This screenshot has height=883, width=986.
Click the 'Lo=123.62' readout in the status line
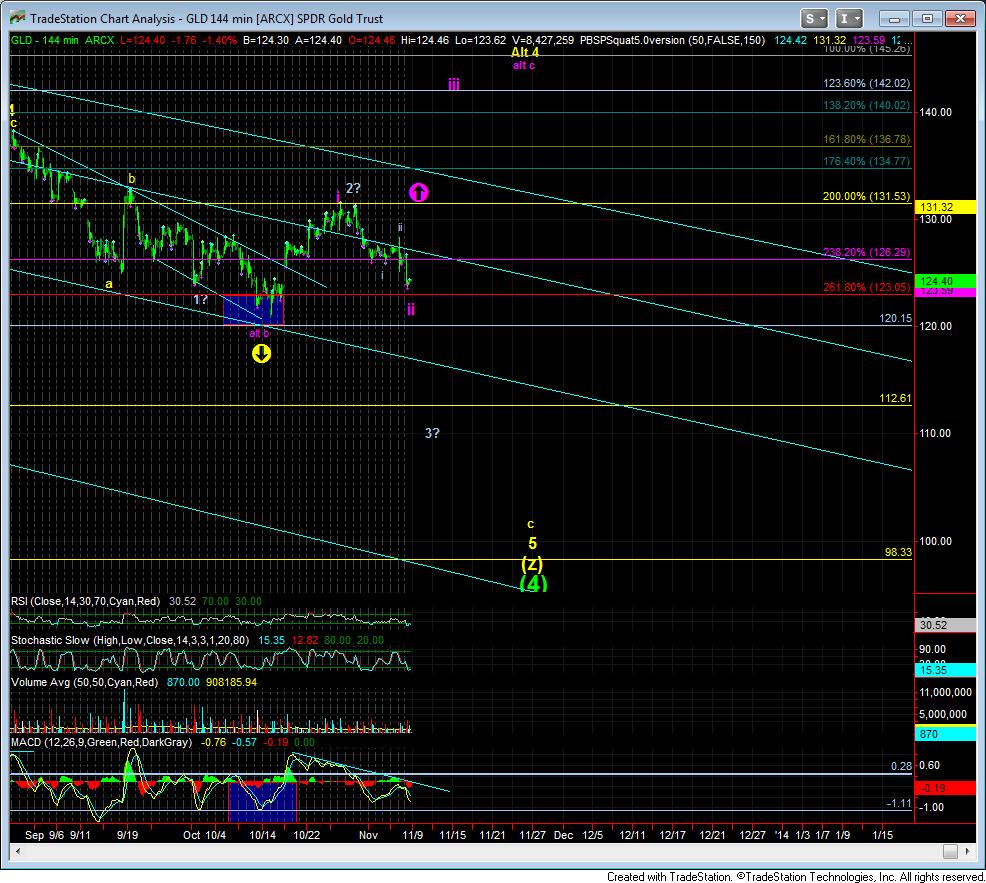pyautogui.click(x=480, y=40)
